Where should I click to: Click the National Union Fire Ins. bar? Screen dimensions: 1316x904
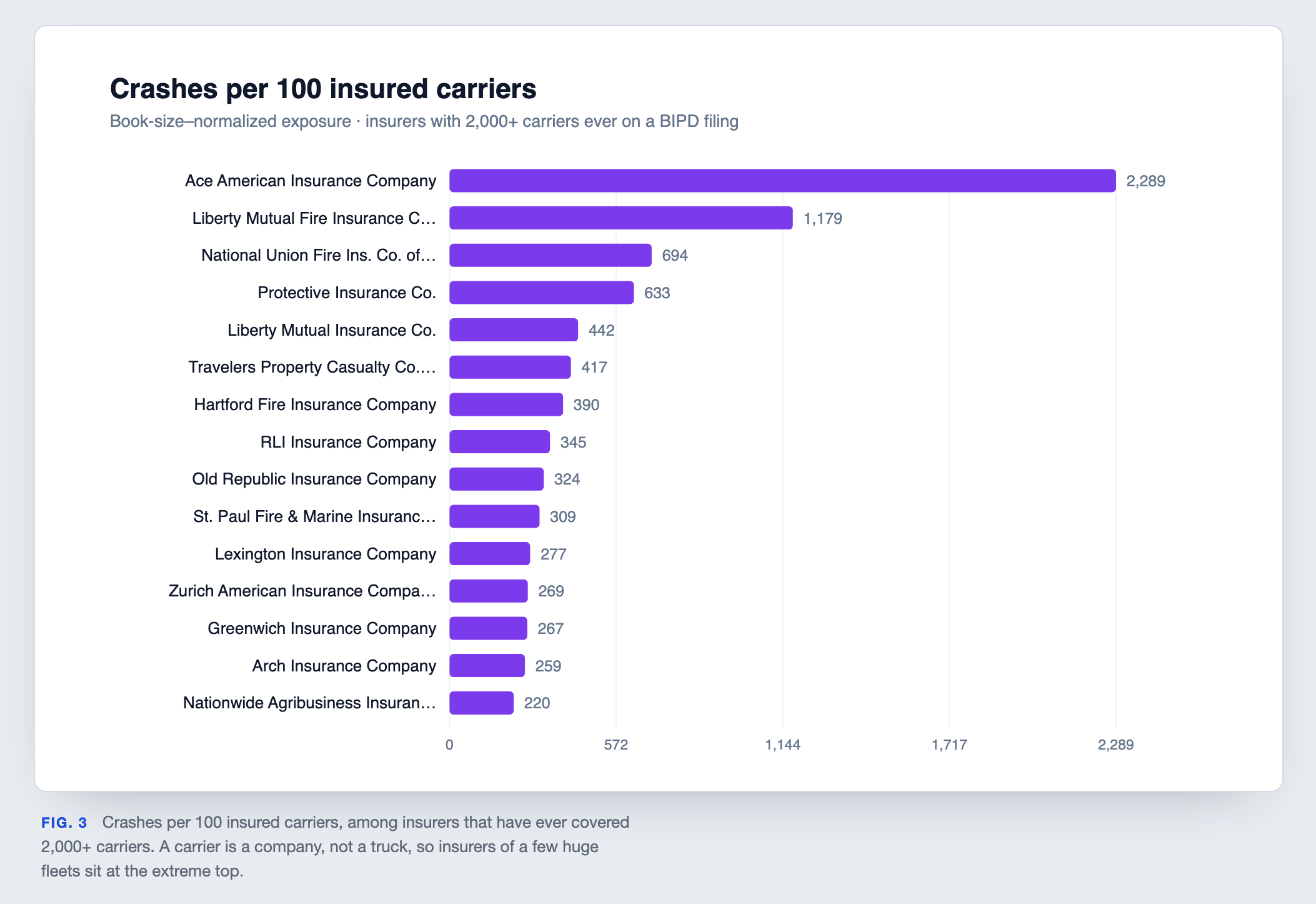point(551,255)
